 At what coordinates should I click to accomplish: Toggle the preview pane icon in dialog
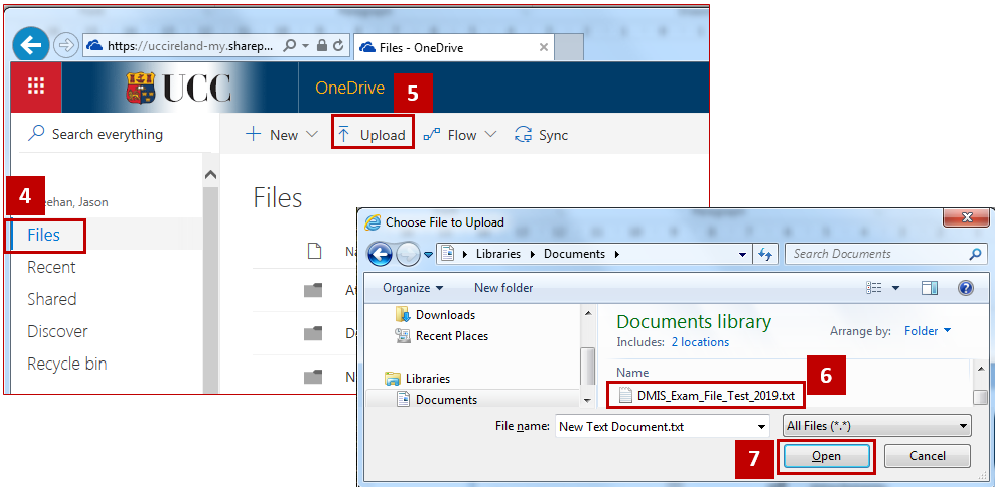pos(930,288)
